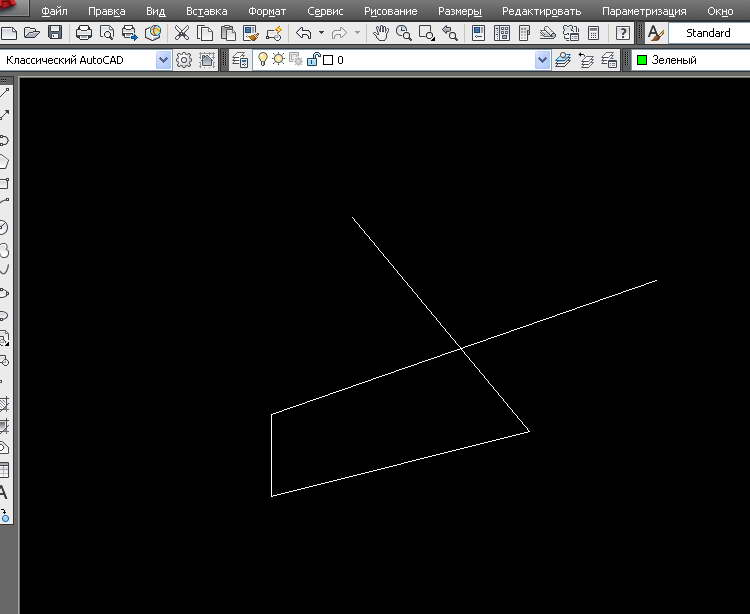
Task: Click the green color swatch beside Зеленый
Action: 642,60
